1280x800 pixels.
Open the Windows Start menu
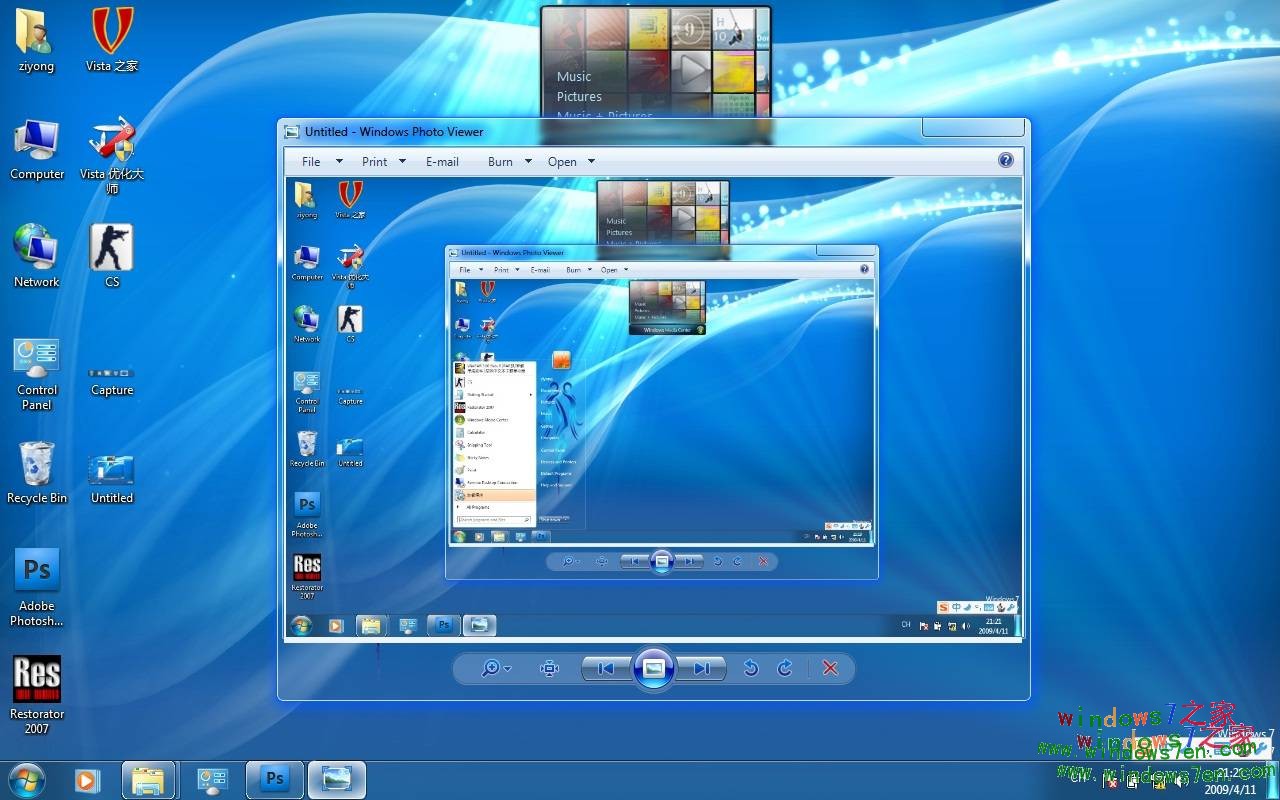[26, 779]
